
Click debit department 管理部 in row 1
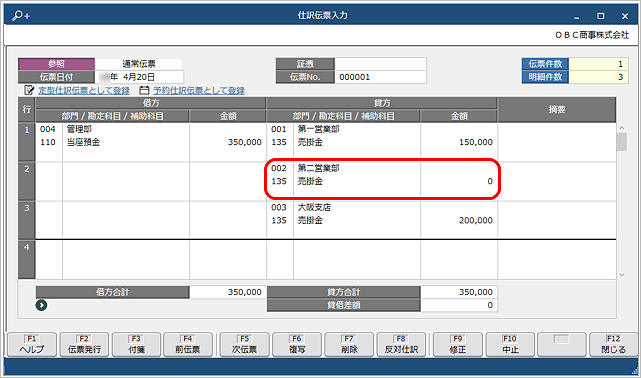pyautogui.click(x=79, y=129)
